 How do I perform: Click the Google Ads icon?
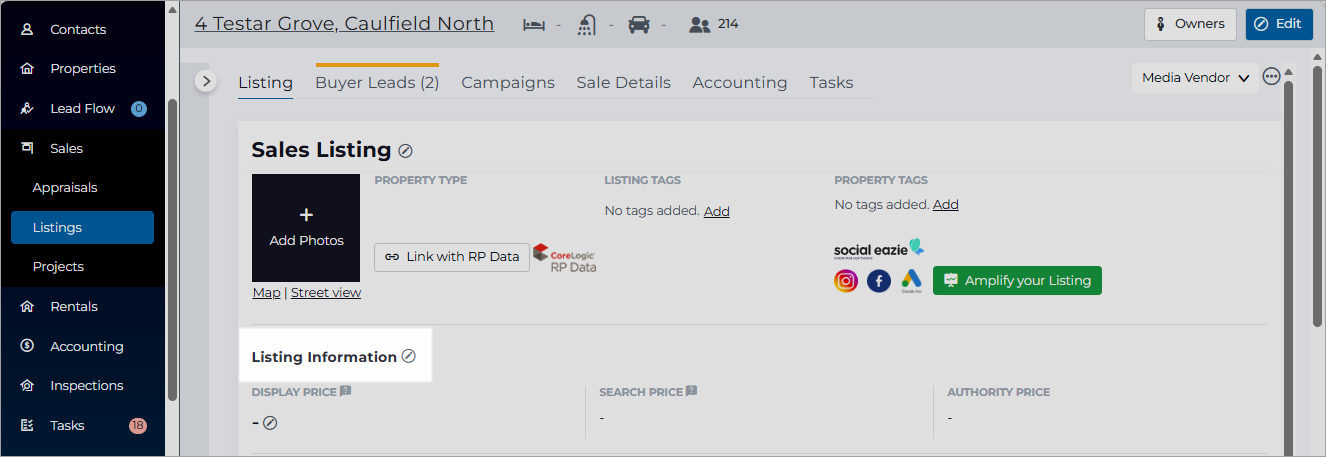tap(911, 281)
